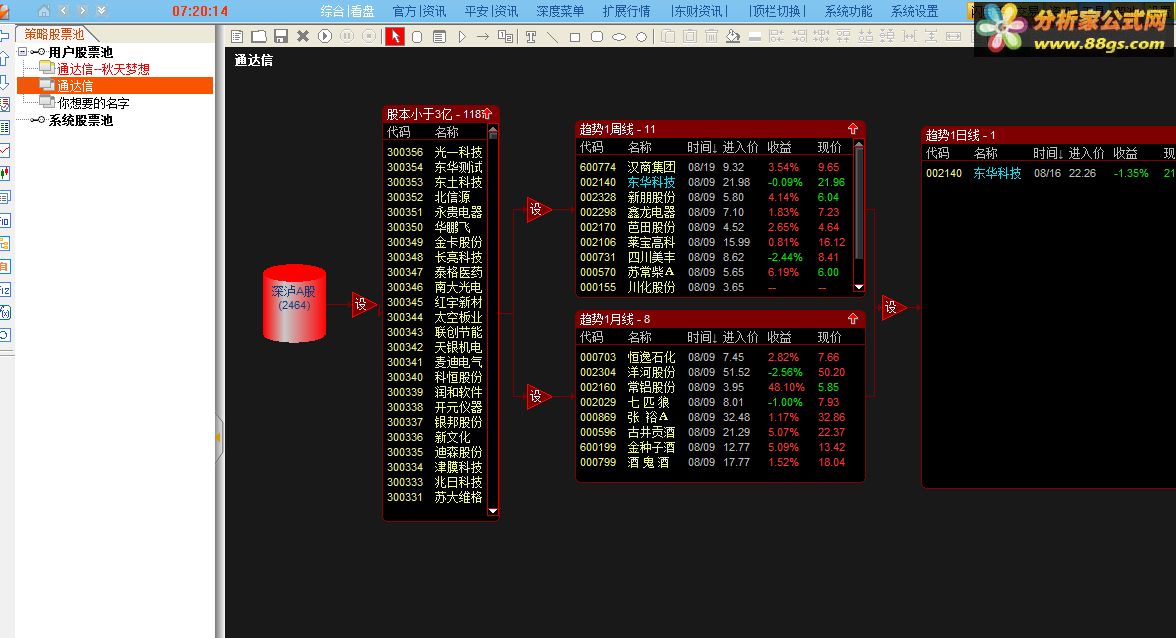Select 通达信--秋天梦想 in the tree
This screenshot has width=1176, height=638.
pyautogui.click(x=104, y=69)
